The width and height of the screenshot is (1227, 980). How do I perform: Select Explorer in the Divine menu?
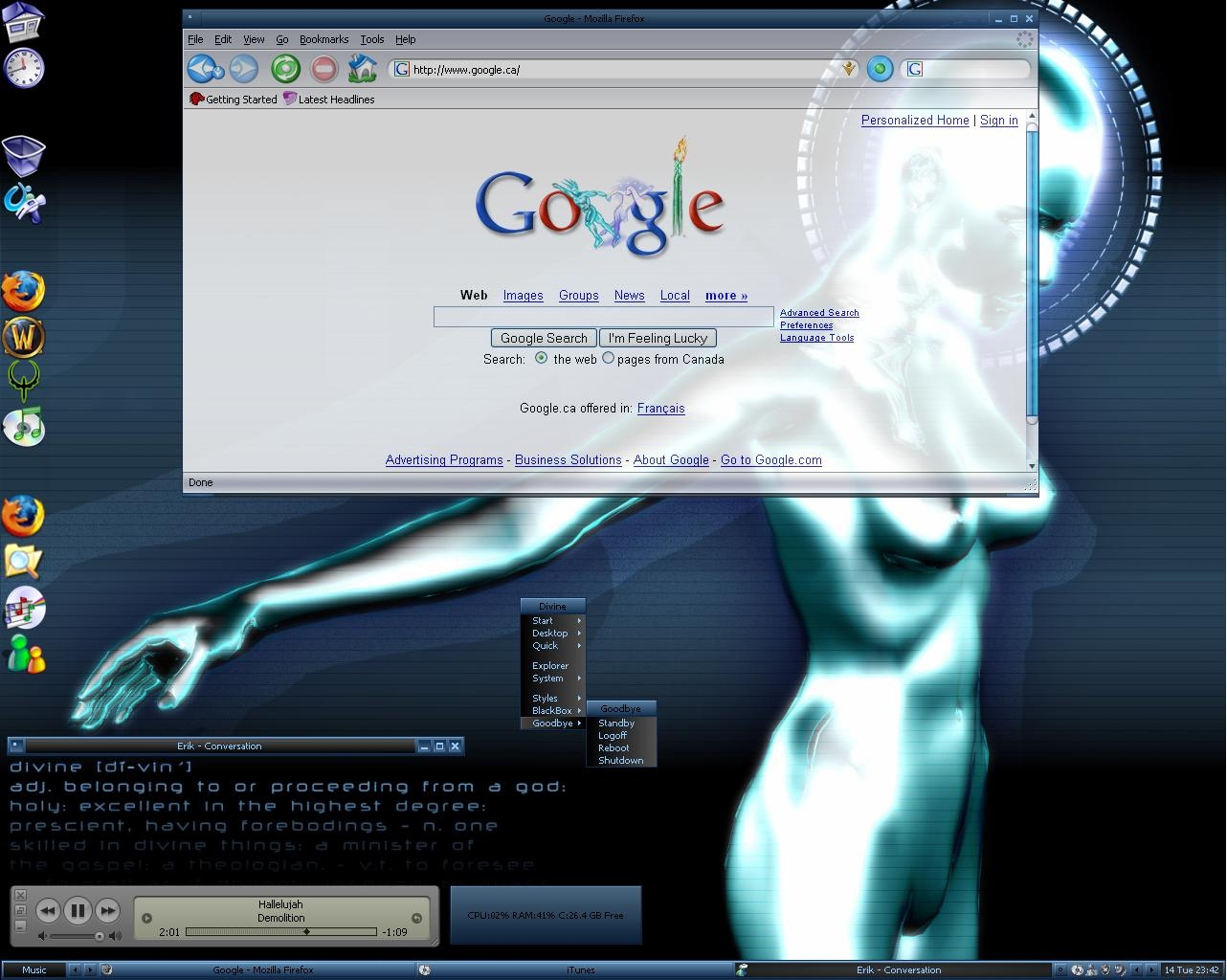pos(552,665)
